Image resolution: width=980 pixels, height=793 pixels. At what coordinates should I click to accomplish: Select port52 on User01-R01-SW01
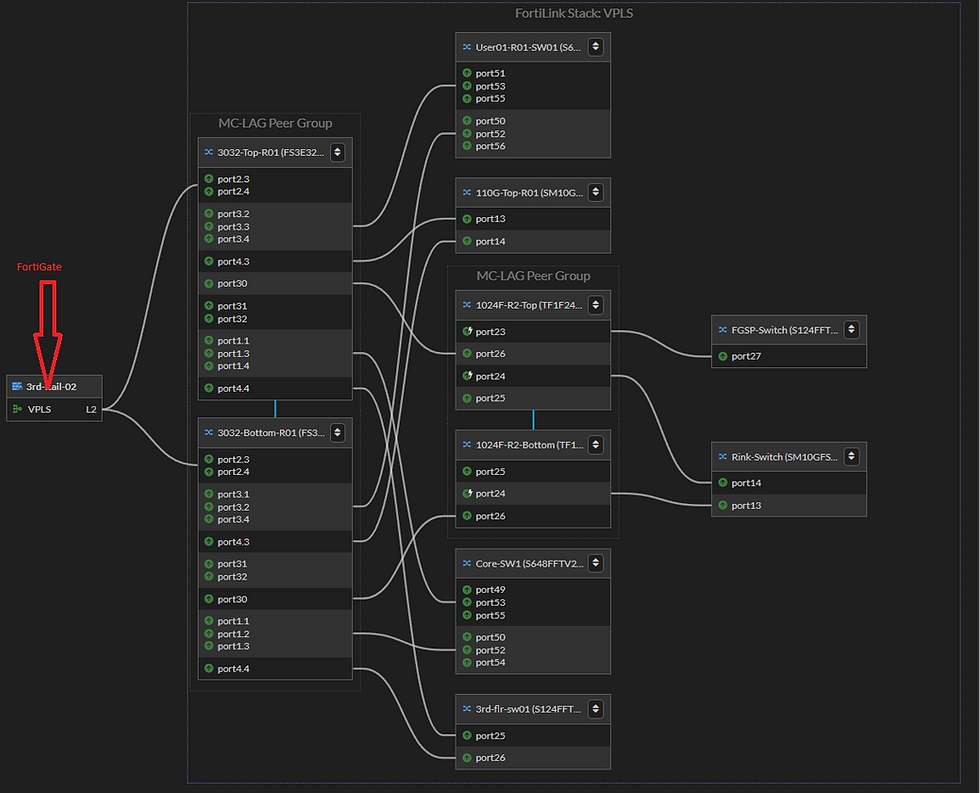click(x=490, y=134)
